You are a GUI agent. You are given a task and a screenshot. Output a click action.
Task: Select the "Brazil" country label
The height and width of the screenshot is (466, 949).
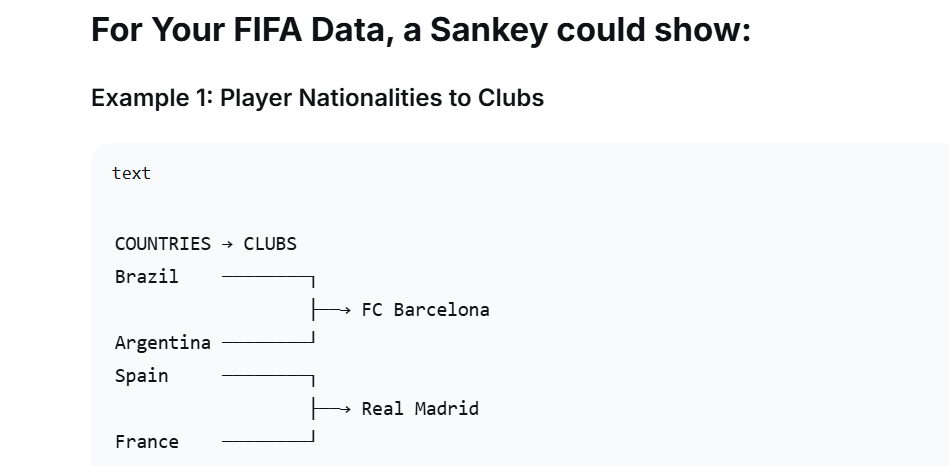(147, 277)
